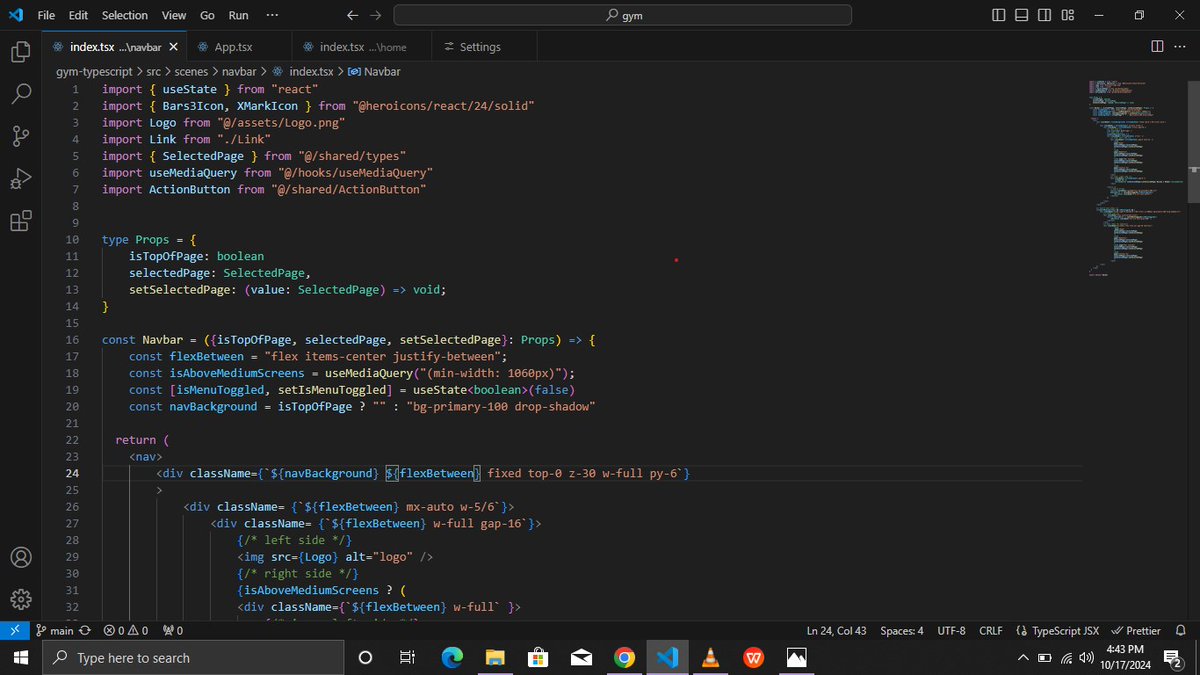The image size is (1200, 675).
Task: Open the Mail app from taskbar
Action: 581,658
